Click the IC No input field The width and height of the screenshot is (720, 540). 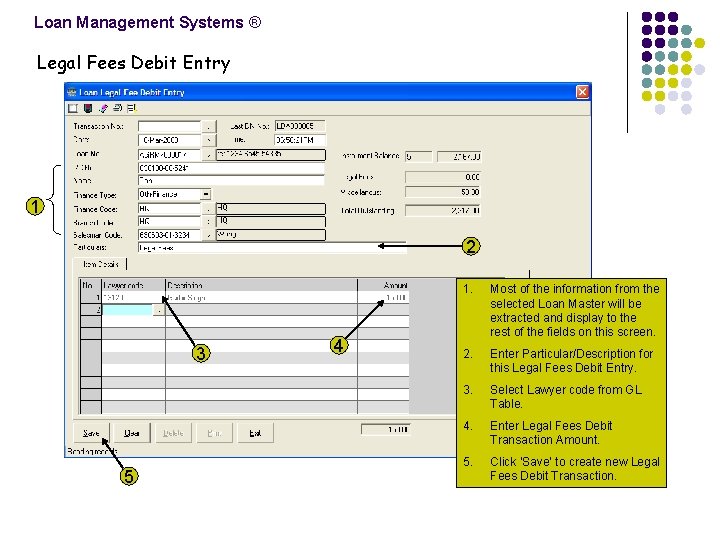point(231,168)
